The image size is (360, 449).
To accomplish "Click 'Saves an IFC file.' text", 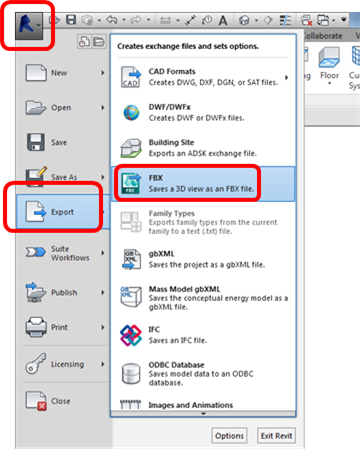I will [178, 340].
